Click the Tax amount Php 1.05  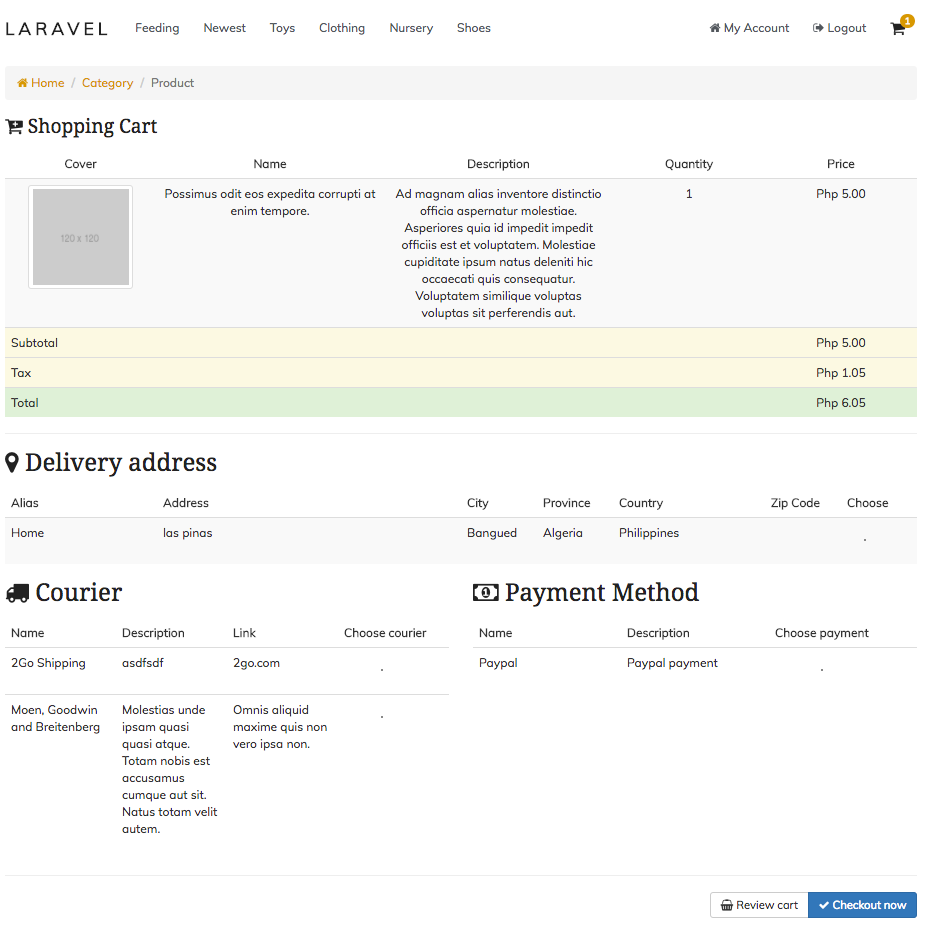[840, 373]
